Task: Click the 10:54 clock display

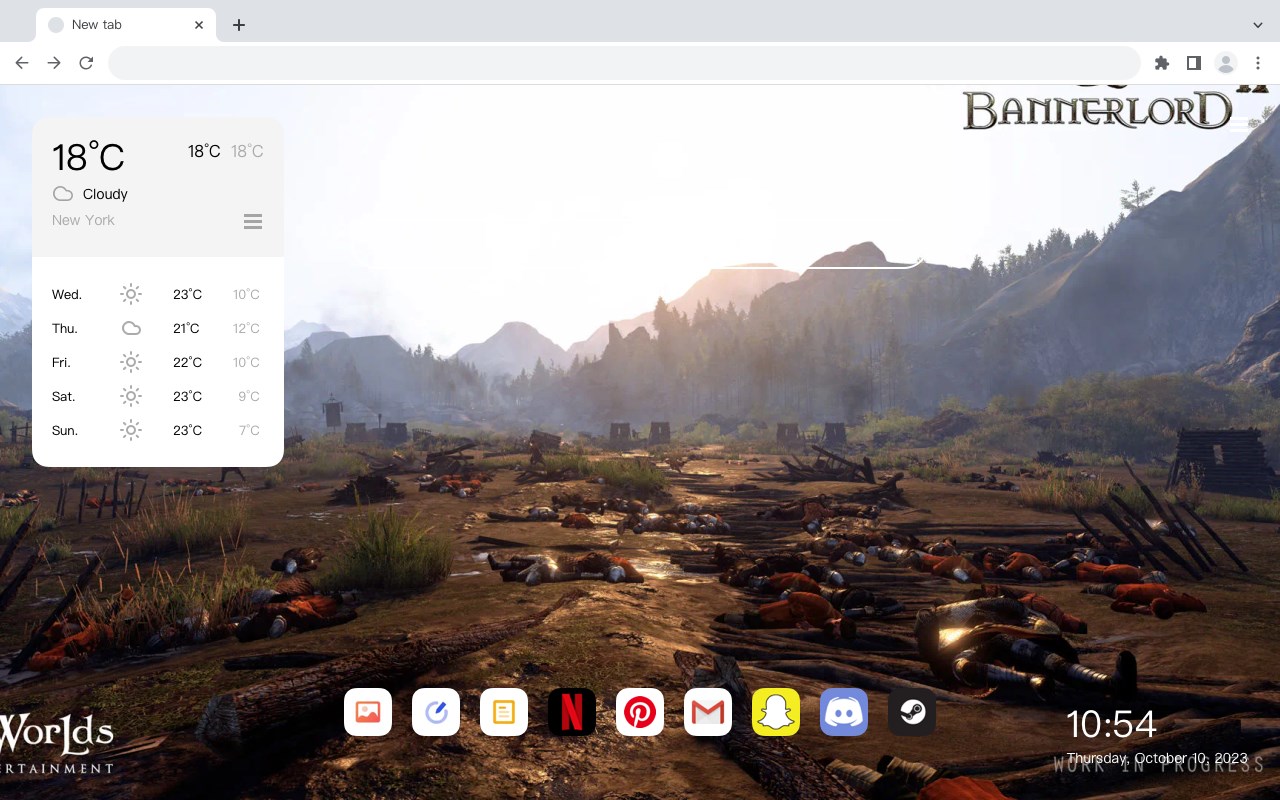Action: tap(1111, 724)
